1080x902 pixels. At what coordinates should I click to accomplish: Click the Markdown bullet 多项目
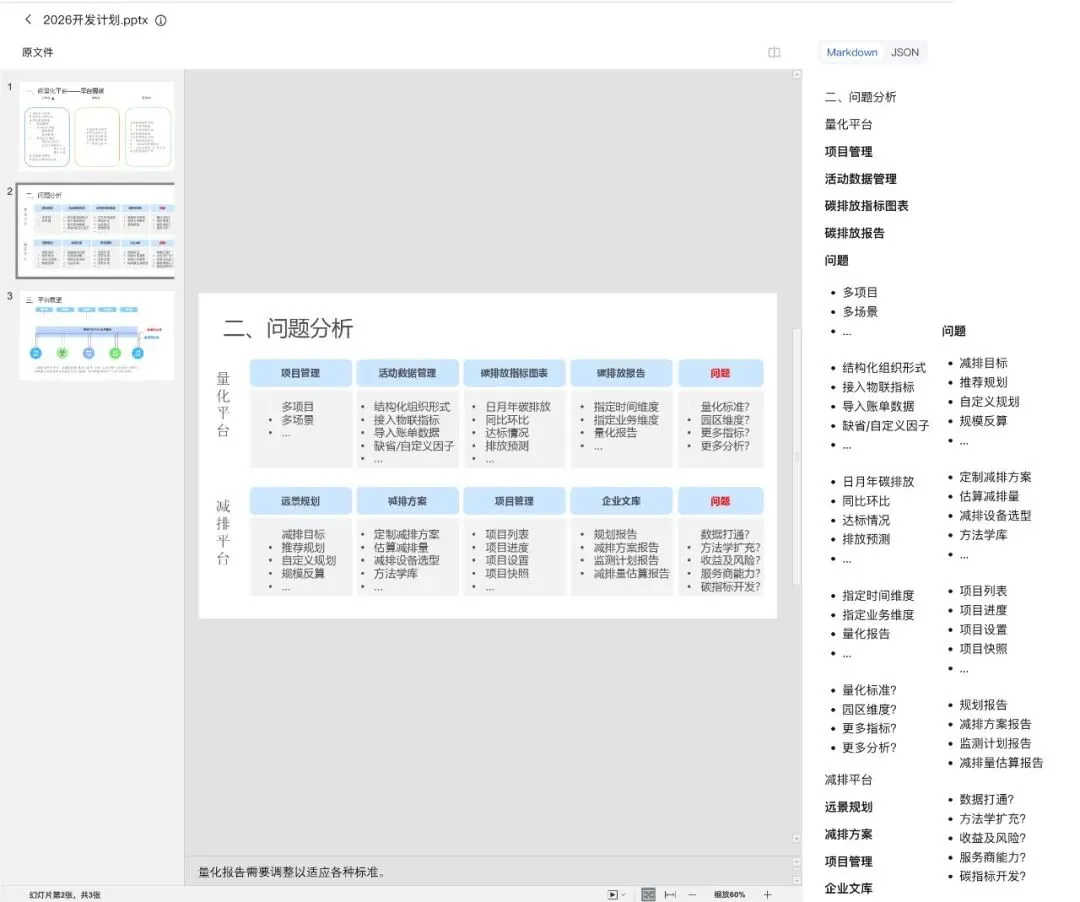point(860,293)
